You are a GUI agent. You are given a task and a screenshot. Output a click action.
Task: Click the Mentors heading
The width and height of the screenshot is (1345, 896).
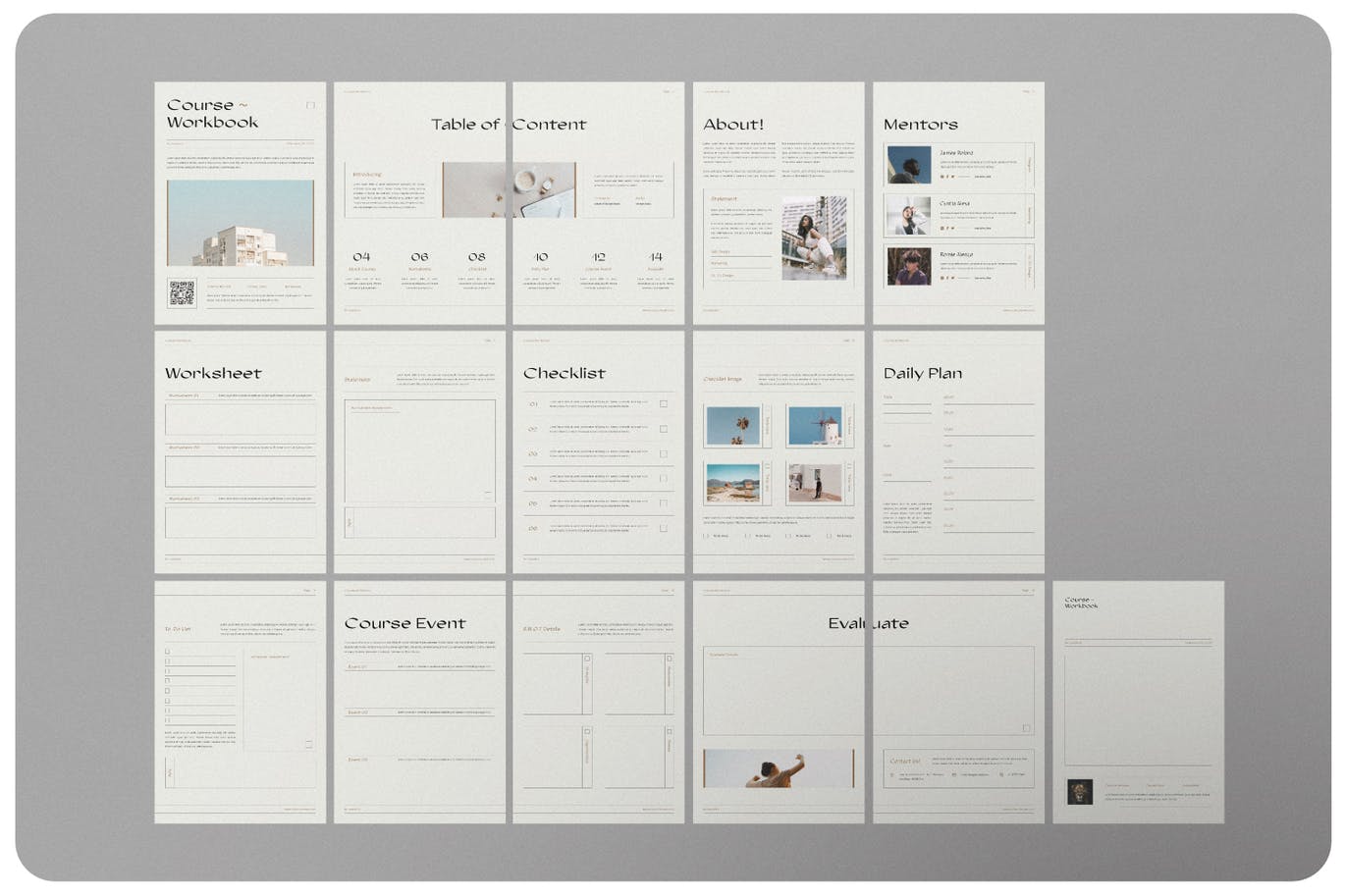click(920, 125)
